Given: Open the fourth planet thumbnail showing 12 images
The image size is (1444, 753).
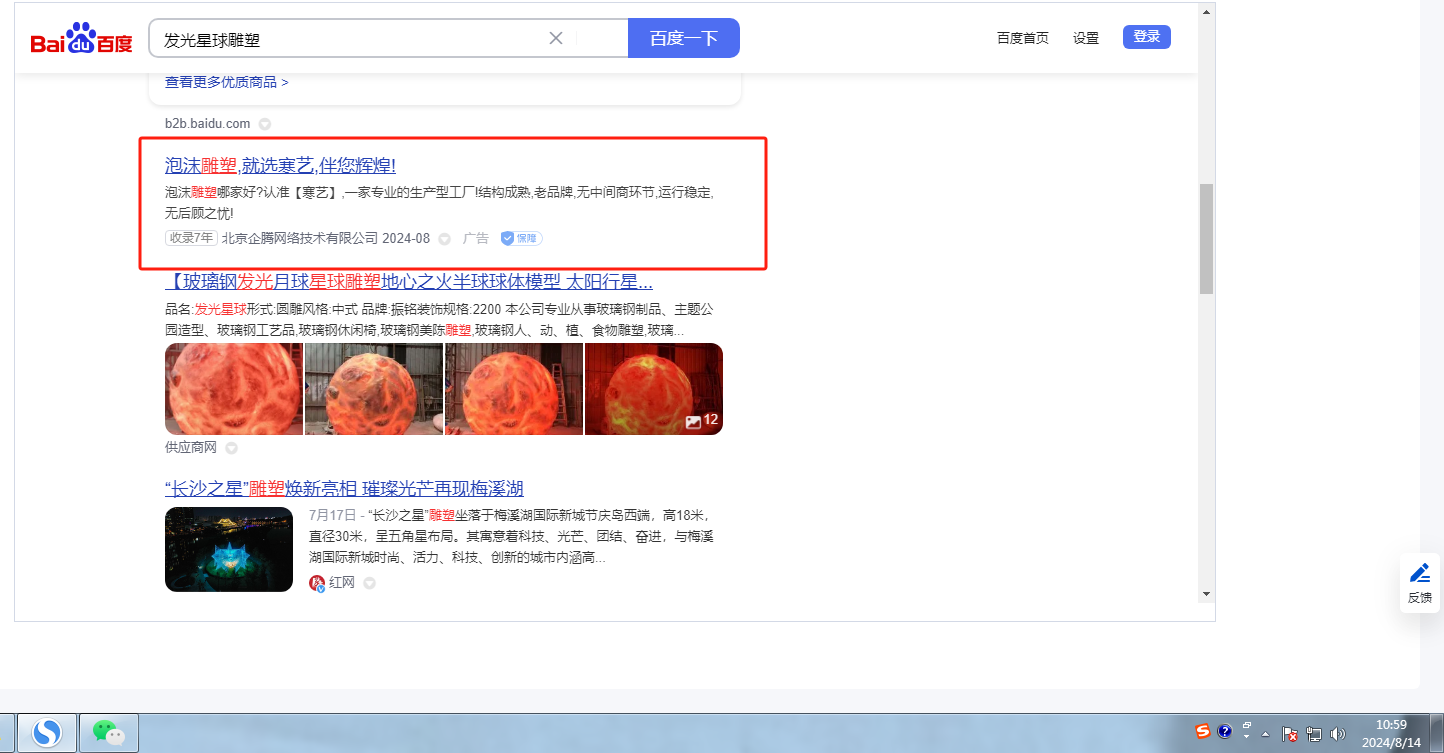Looking at the screenshot, I should (654, 389).
